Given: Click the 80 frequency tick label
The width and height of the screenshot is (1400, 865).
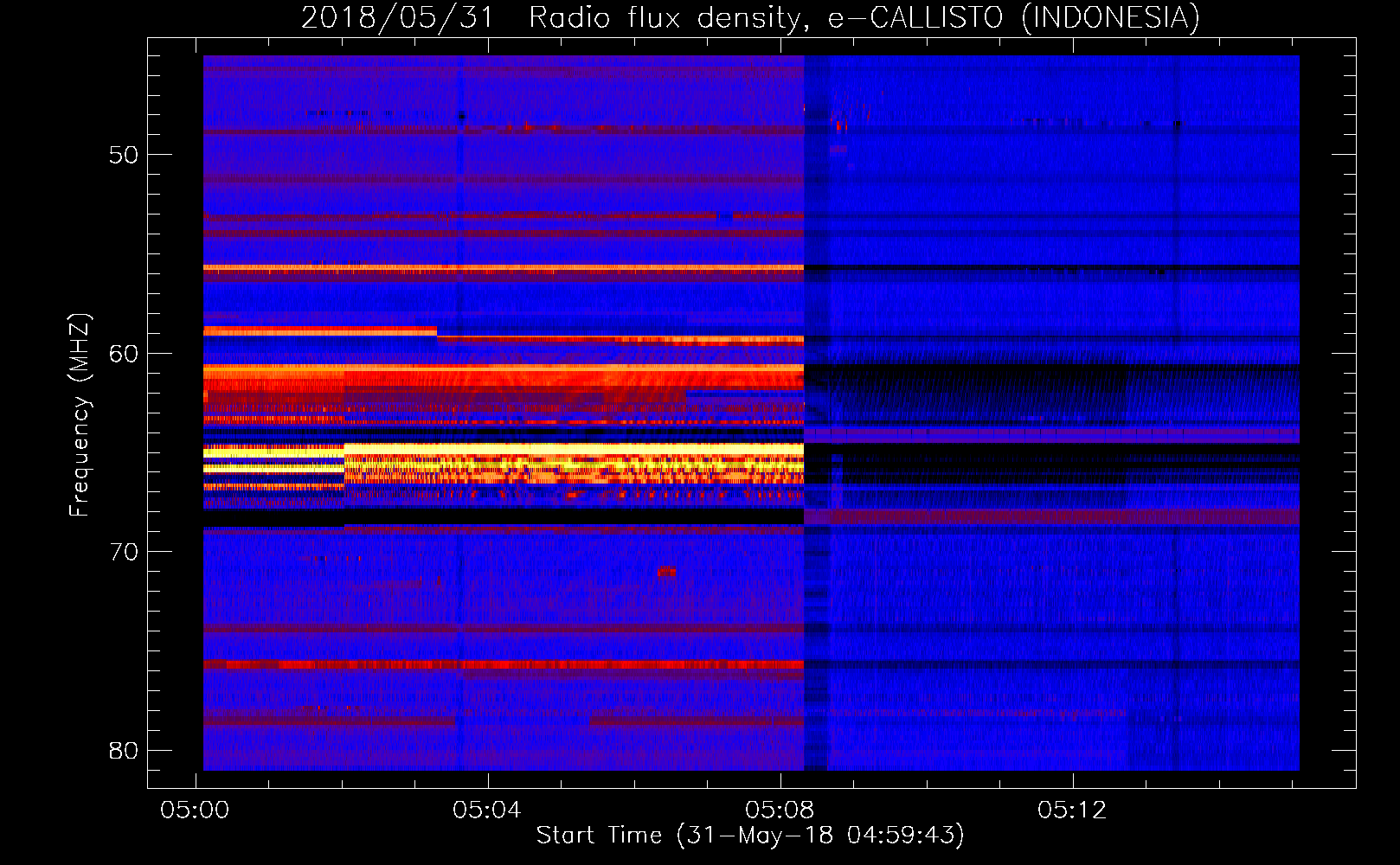Looking at the screenshot, I should tap(124, 750).
